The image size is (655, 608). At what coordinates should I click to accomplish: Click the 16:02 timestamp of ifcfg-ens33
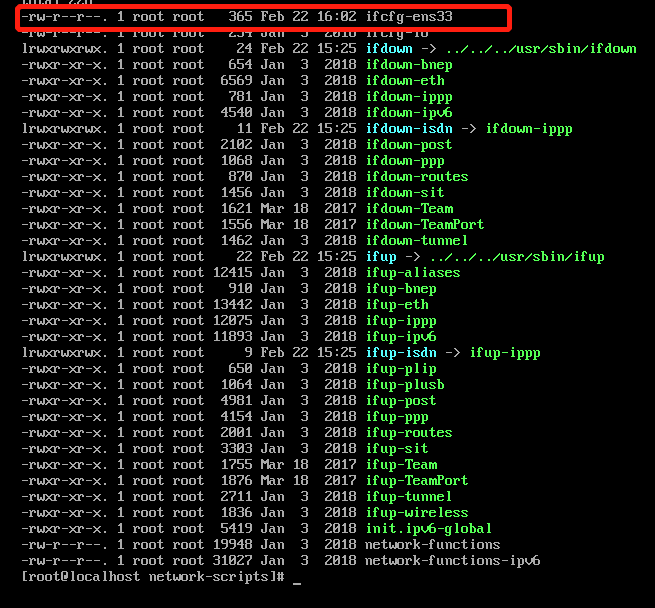click(x=337, y=17)
